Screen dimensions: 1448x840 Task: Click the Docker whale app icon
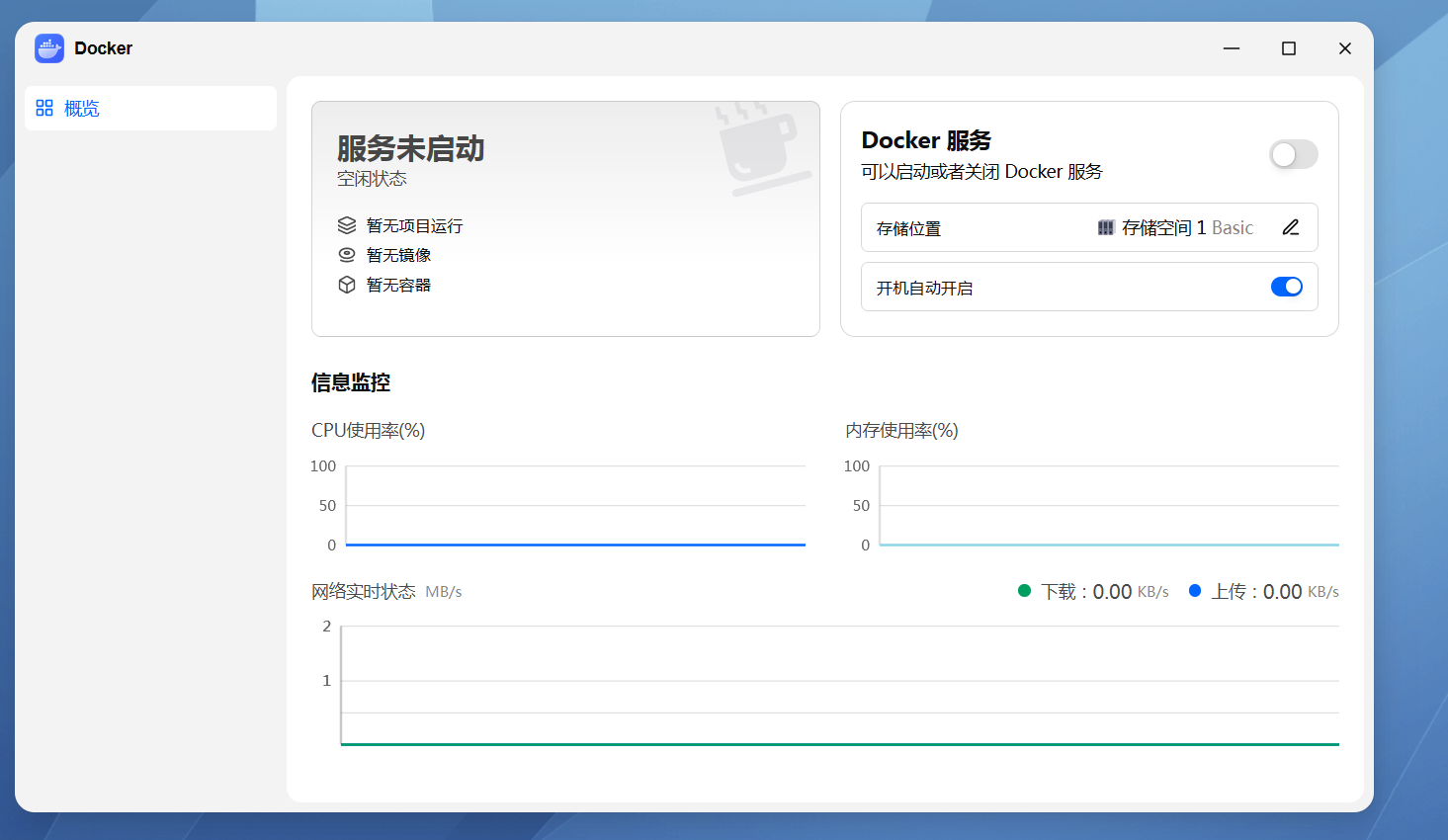[49, 48]
